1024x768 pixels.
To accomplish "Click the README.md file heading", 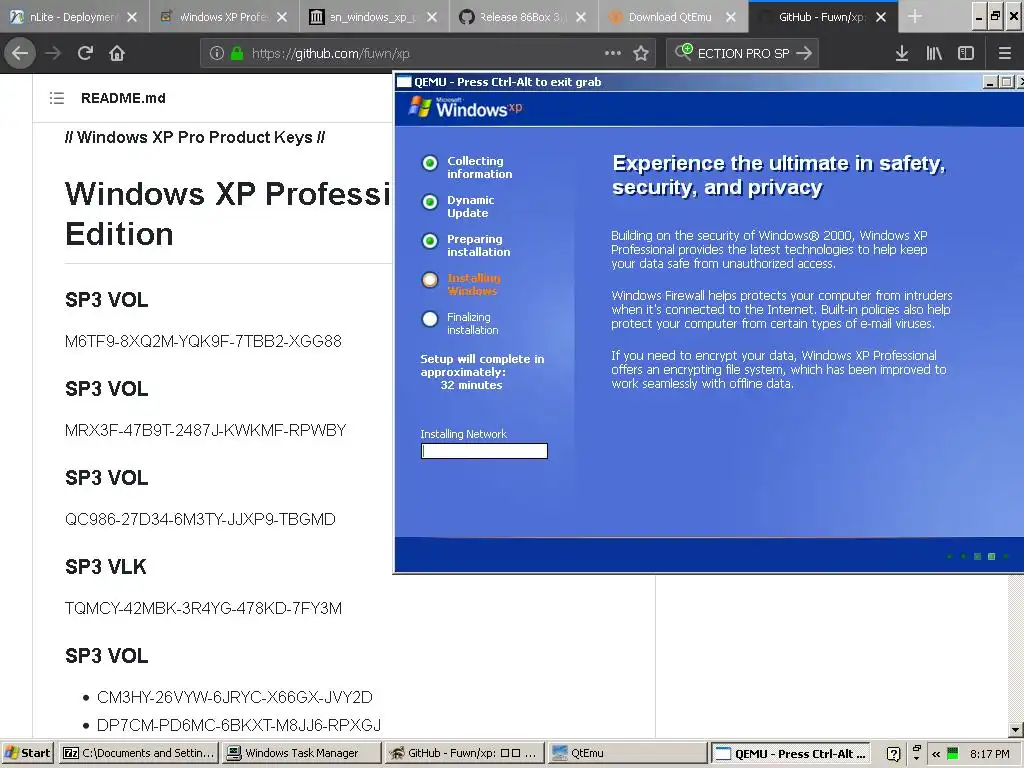I will (123, 98).
